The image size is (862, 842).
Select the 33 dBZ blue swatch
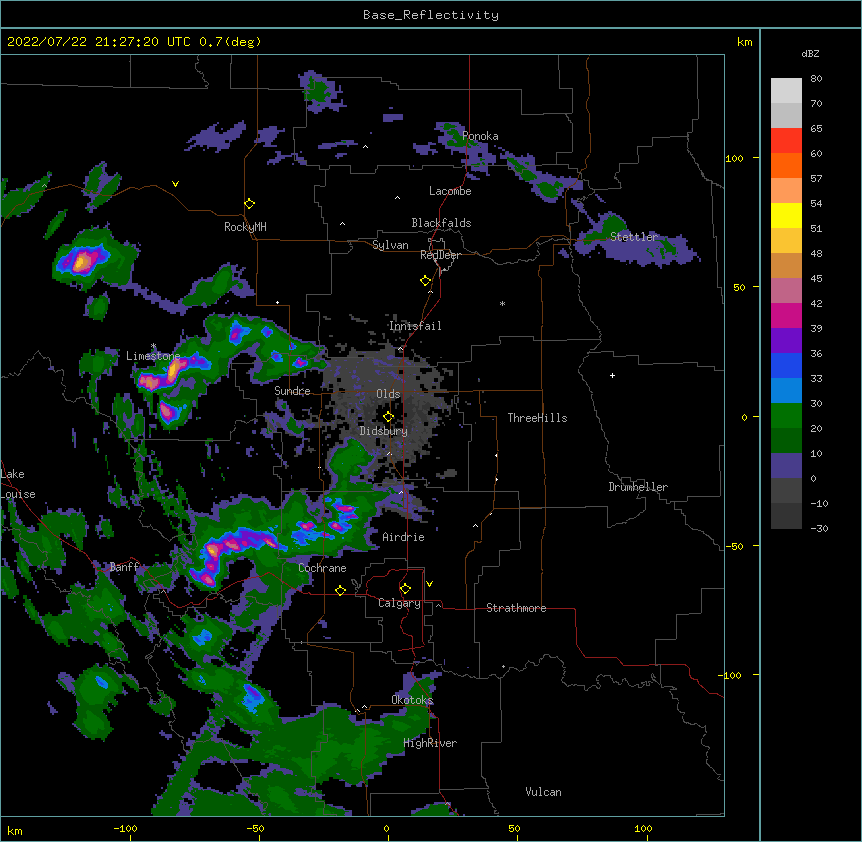tap(786, 365)
